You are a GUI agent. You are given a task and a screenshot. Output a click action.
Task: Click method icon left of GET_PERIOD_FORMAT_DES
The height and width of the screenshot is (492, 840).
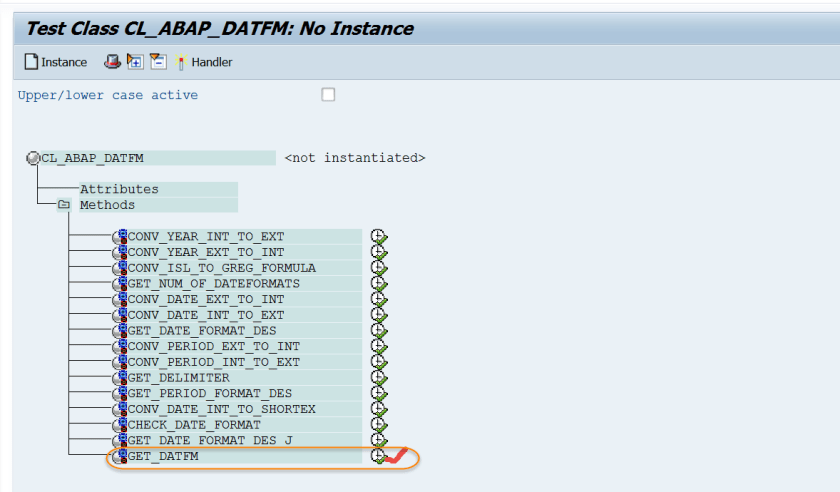(x=120, y=393)
